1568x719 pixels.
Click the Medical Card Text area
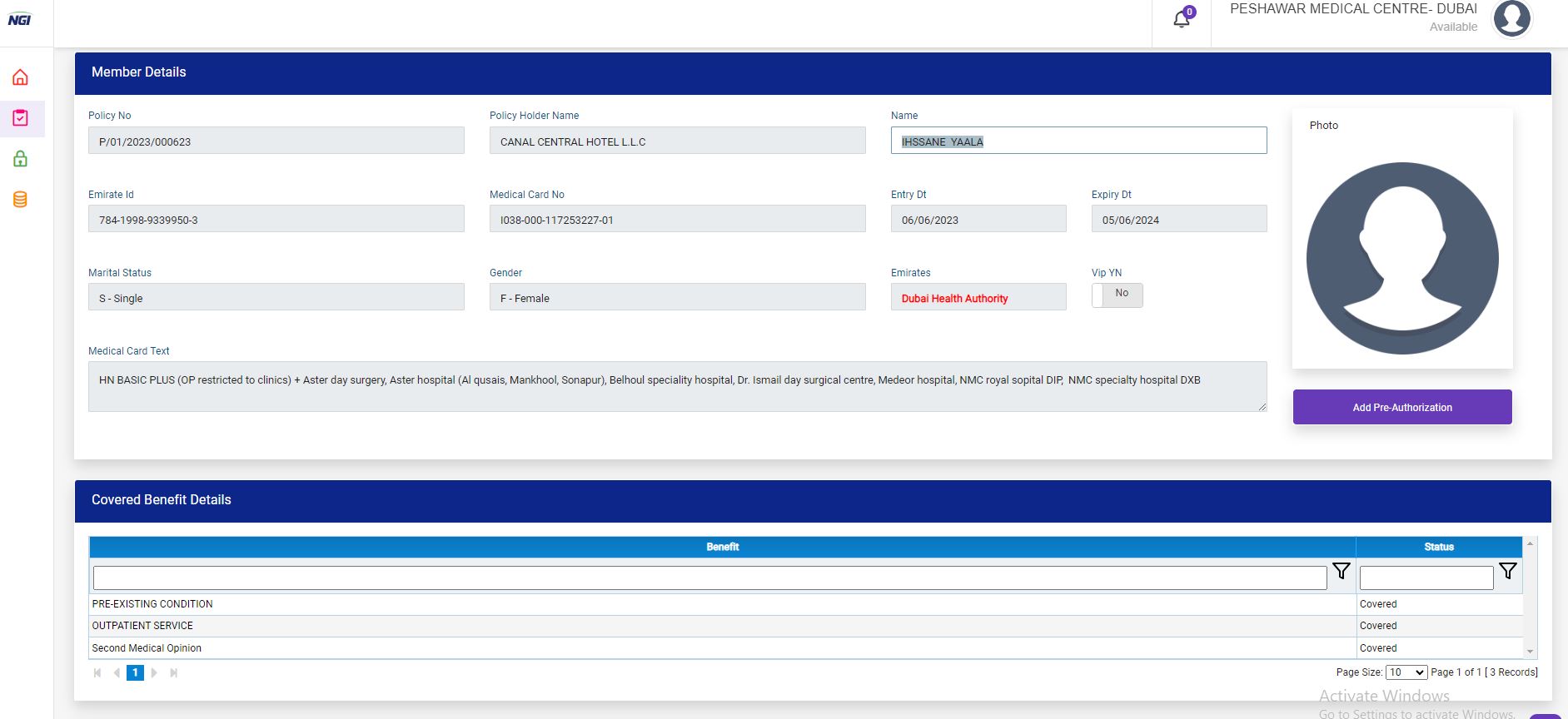[678, 386]
